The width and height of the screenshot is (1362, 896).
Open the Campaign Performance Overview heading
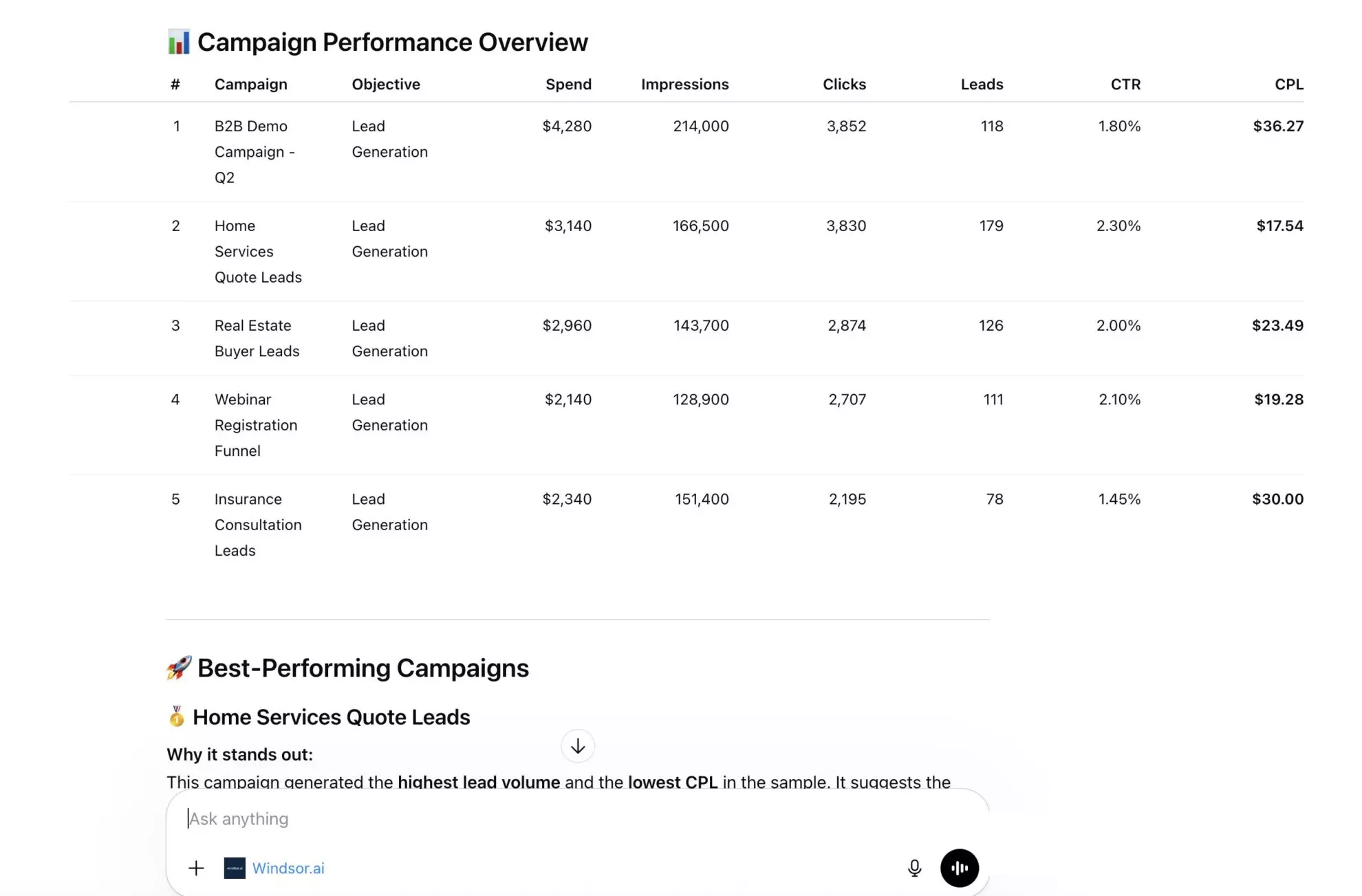392,41
